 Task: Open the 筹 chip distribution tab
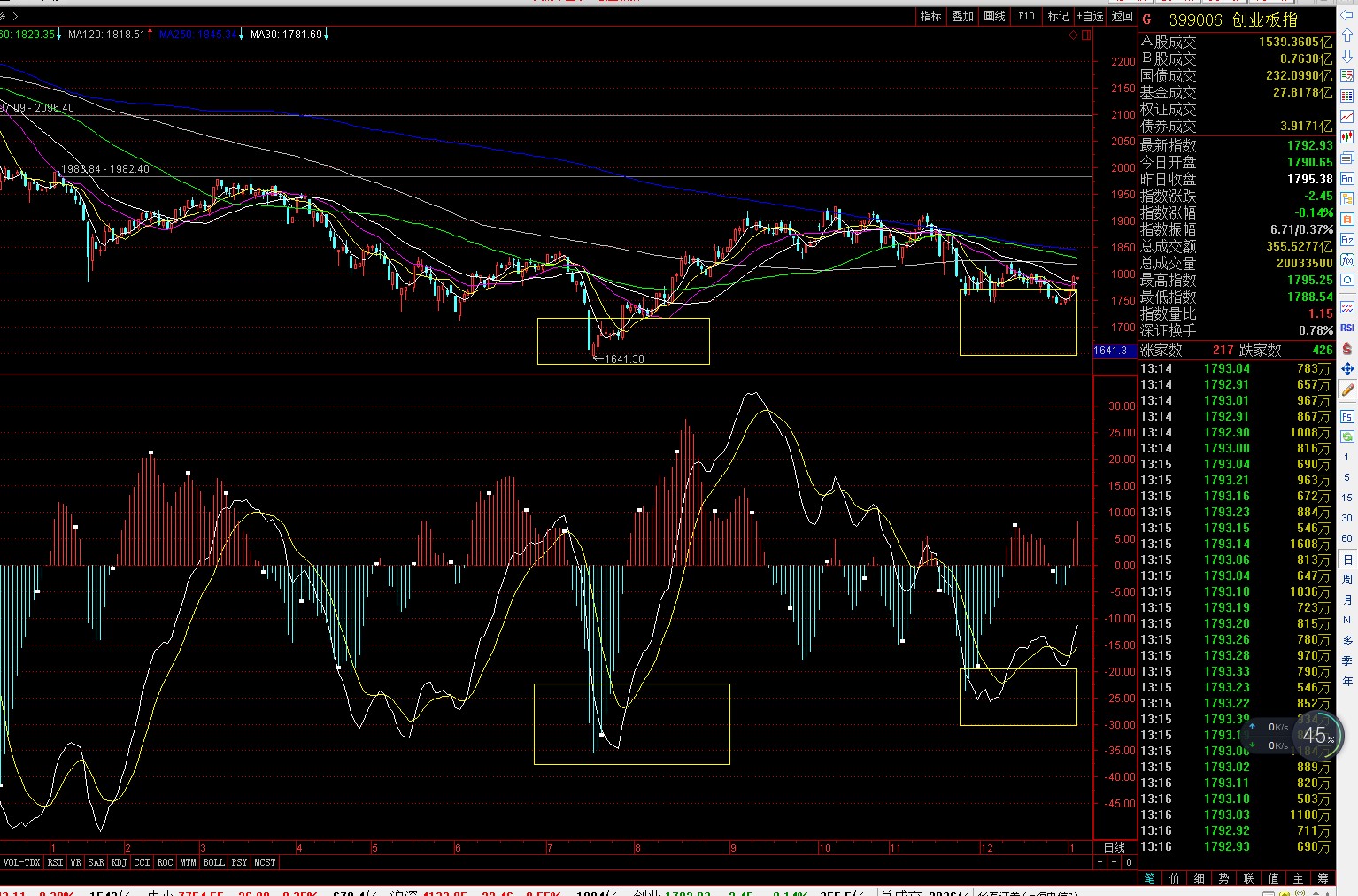[1323, 878]
